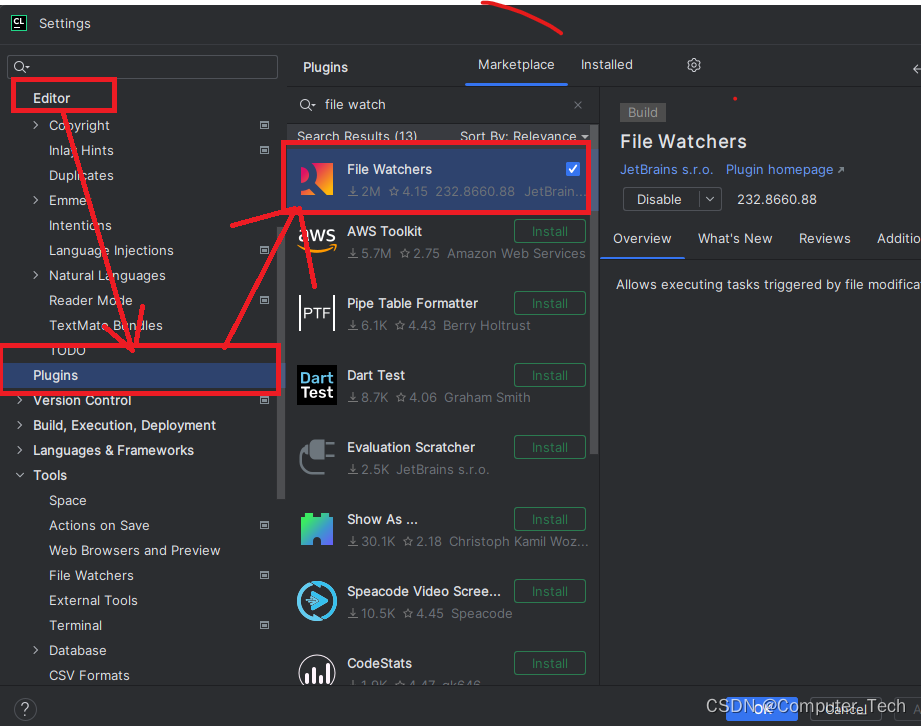
Task: Click the AWS Toolkit logo icon
Action: 317,241
